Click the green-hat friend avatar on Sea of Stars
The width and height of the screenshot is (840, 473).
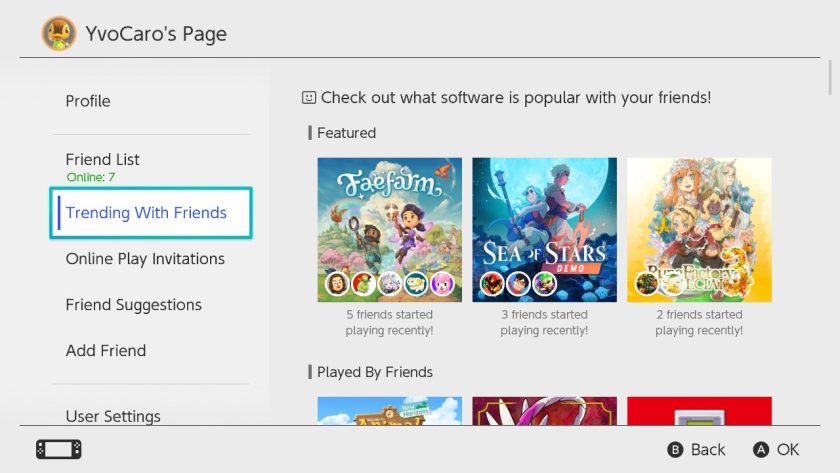pos(544,284)
